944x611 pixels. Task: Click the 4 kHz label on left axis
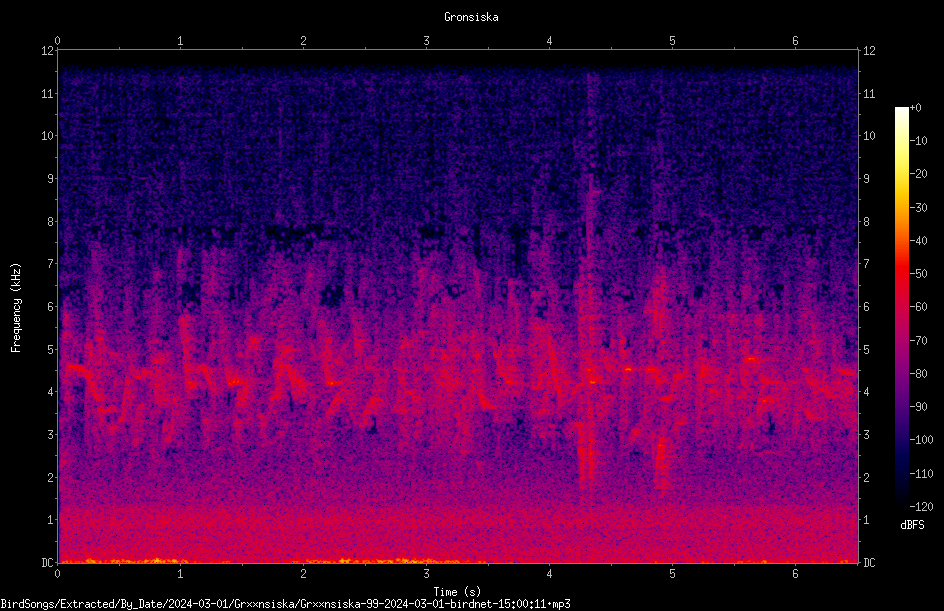pos(51,392)
